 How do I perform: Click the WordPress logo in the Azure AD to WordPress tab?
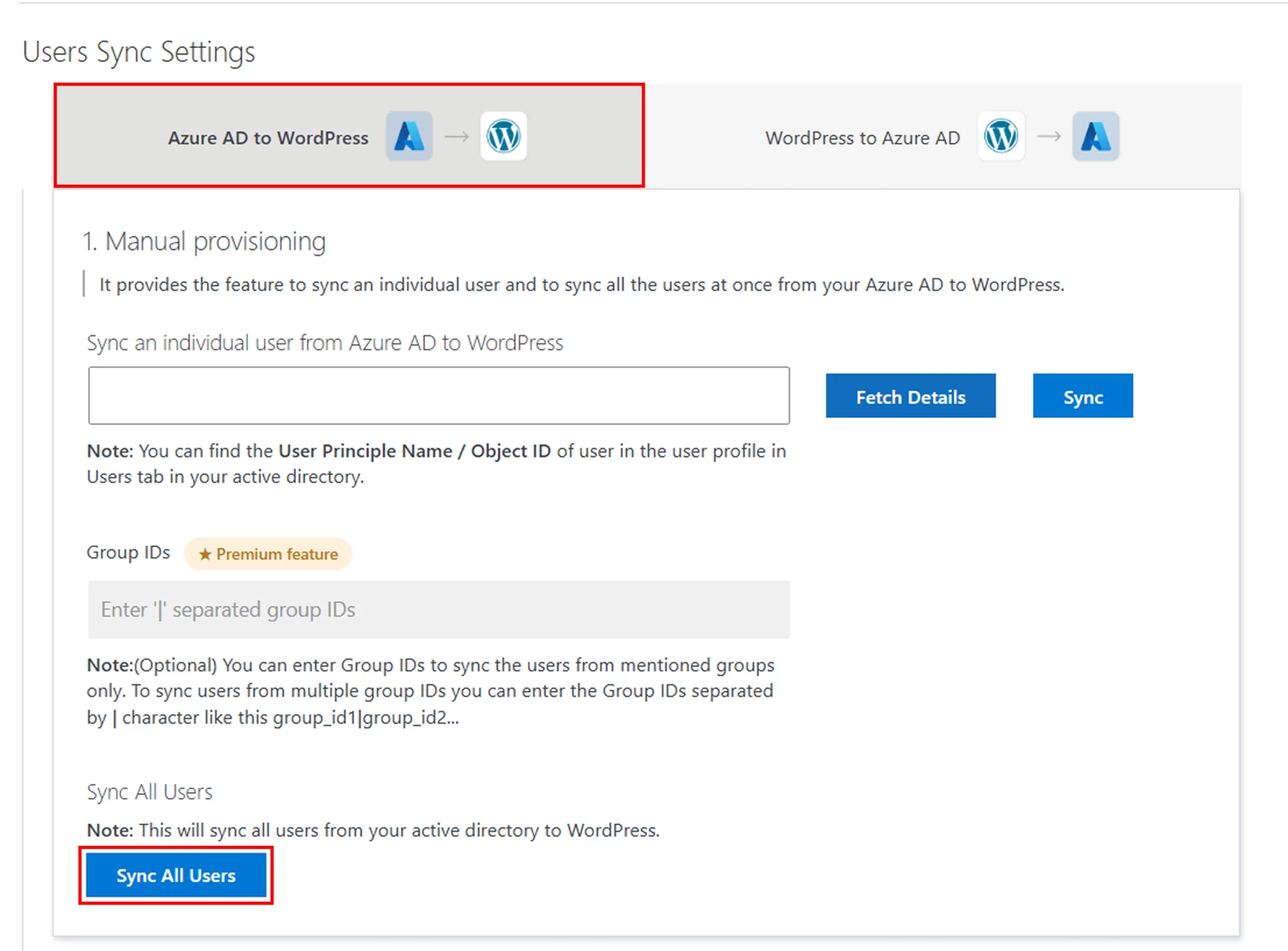coord(504,136)
